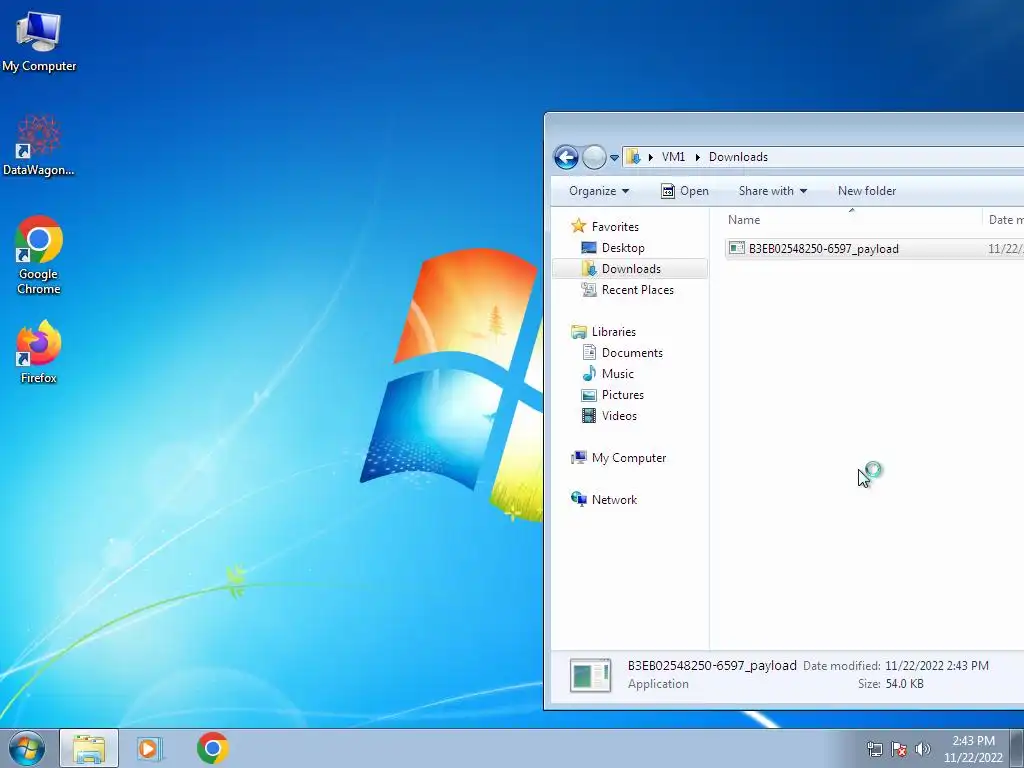
Task: Select the Firefox desktop shortcut
Action: pyautogui.click(x=39, y=351)
